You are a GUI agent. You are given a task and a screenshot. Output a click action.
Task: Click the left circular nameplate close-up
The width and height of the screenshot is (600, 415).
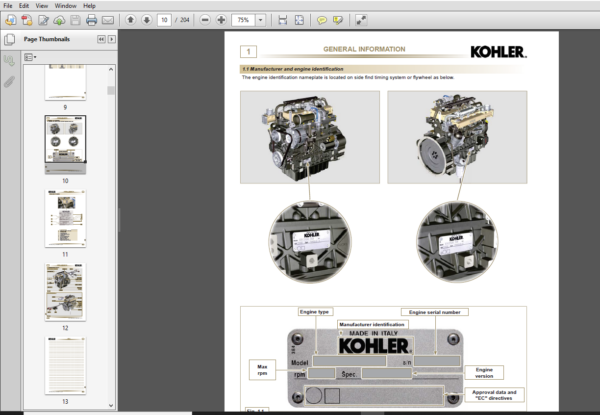tap(310, 242)
